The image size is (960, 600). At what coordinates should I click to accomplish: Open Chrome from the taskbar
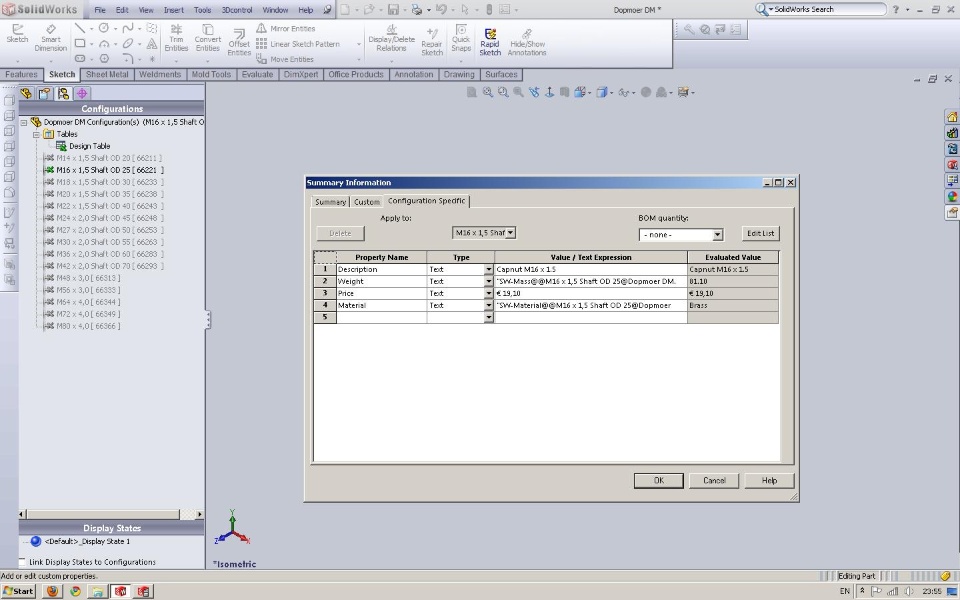coord(75,591)
